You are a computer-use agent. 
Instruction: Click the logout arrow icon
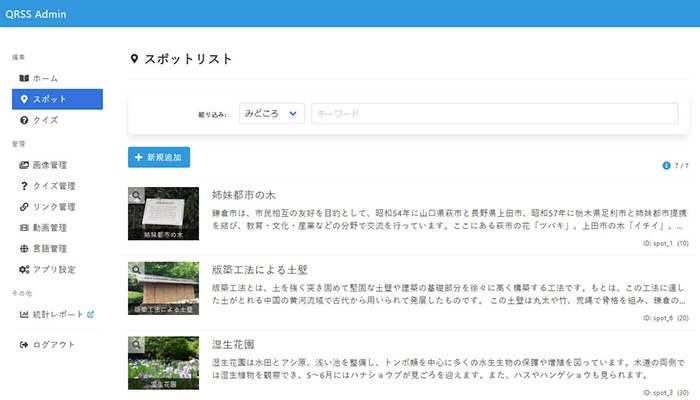tap(24, 345)
